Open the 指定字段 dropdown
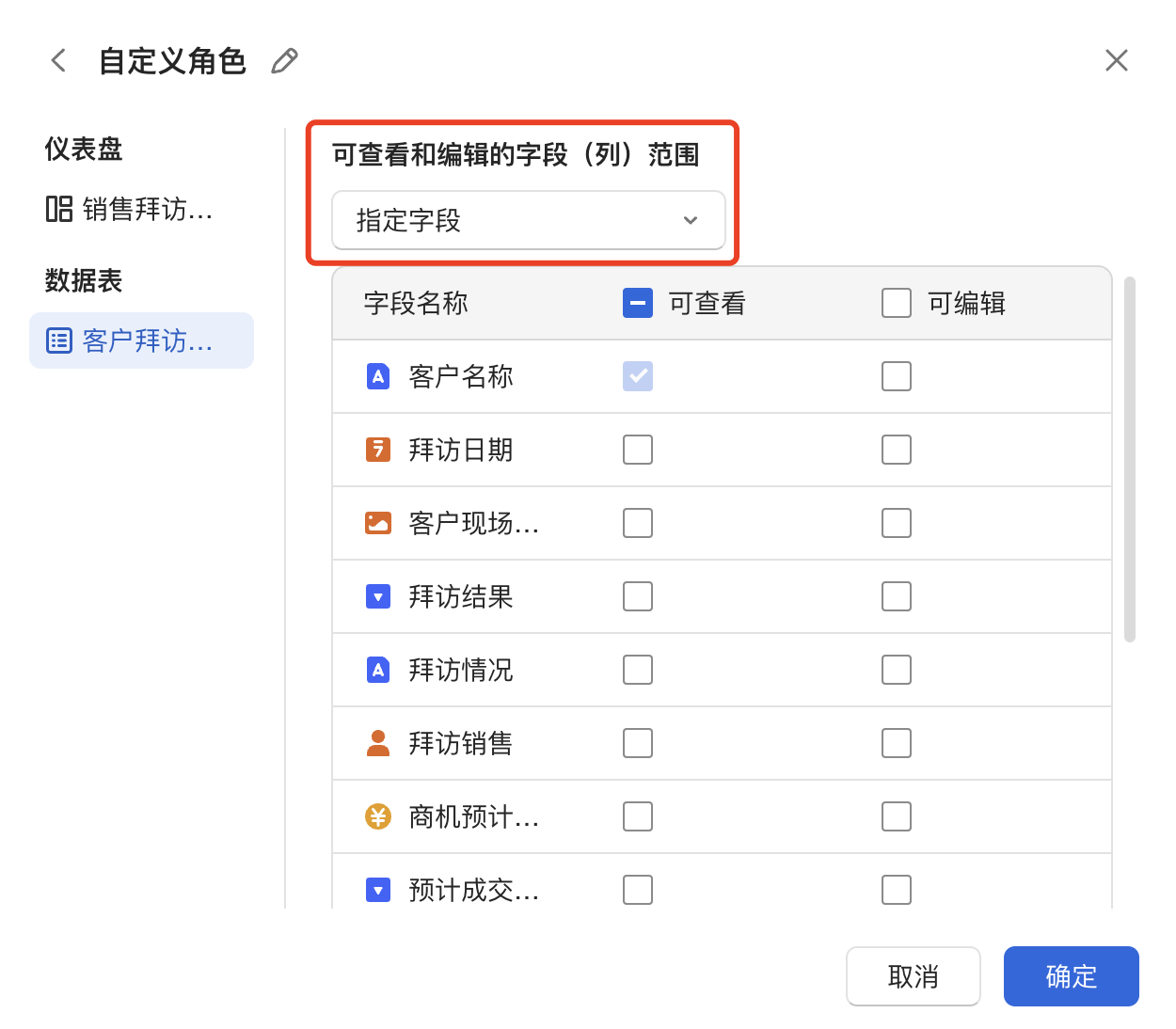Screen dimensions: 1176x1029 pos(528,220)
